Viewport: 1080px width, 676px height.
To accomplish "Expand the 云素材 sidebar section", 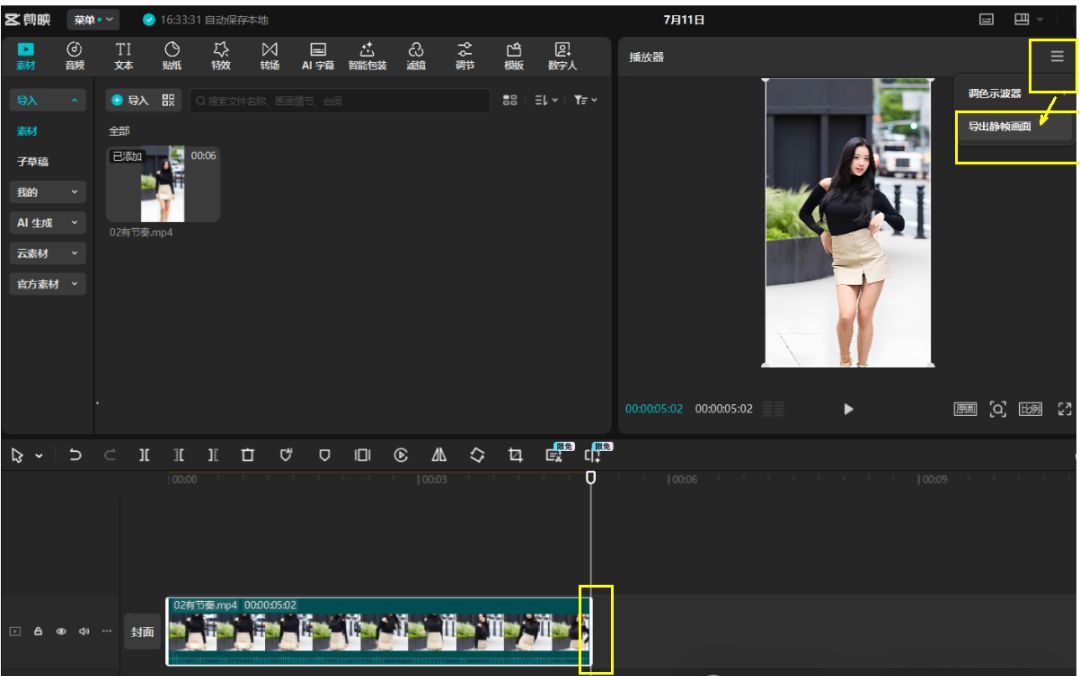I will tap(47, 254).
